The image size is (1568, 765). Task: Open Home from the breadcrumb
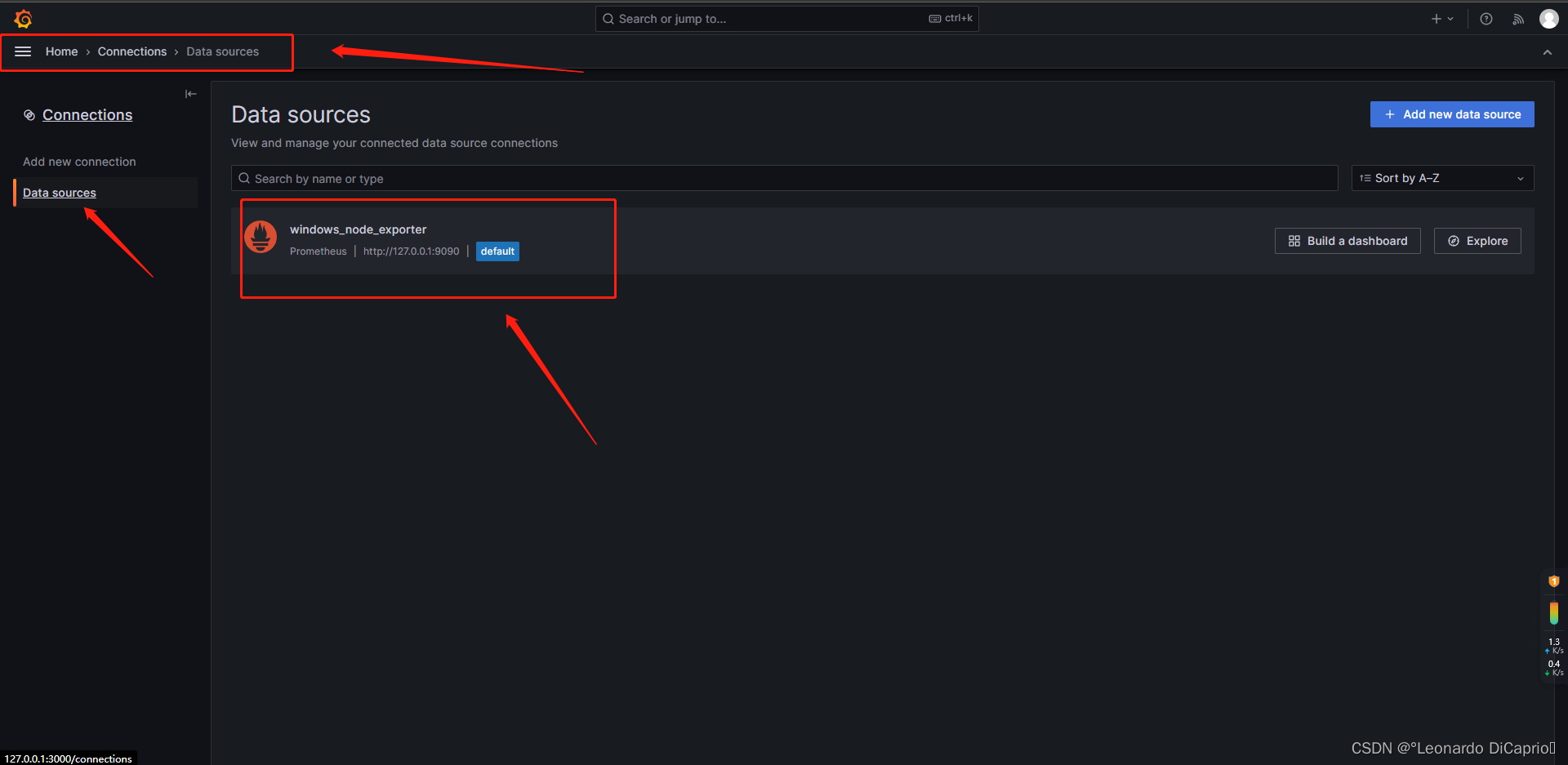61,51
